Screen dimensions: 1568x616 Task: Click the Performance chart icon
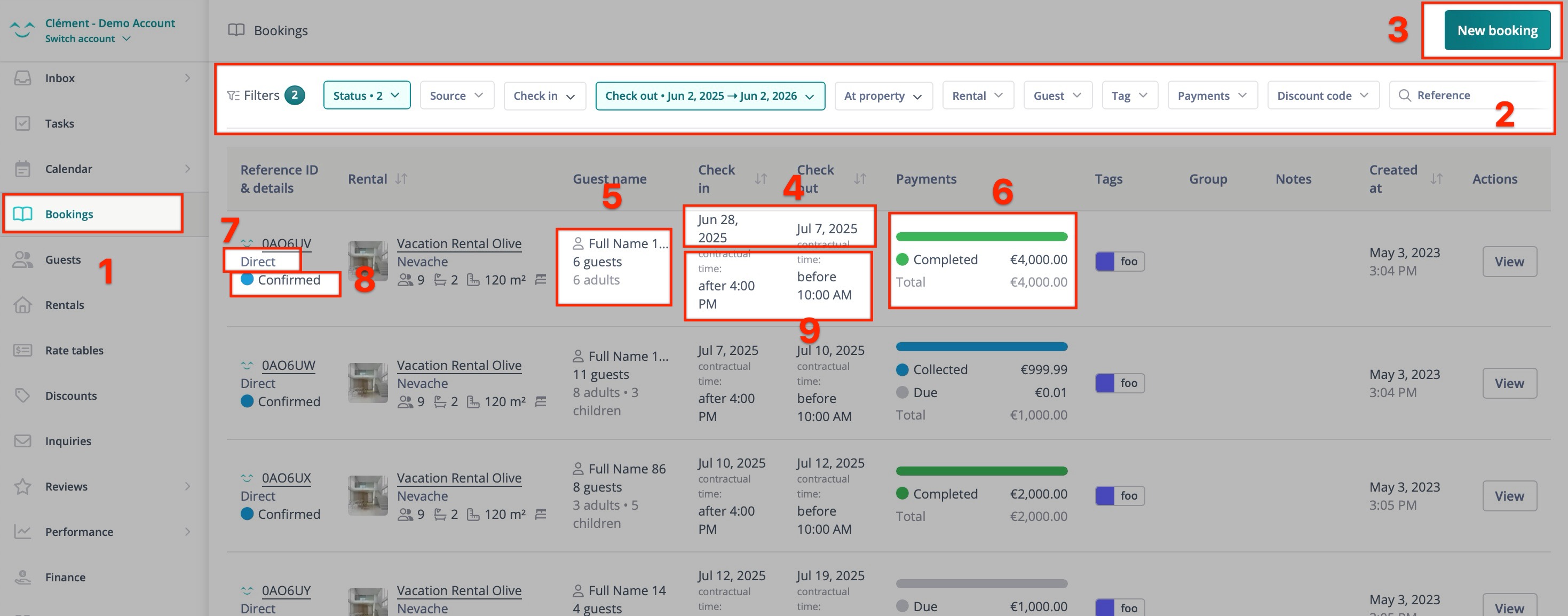[x=22, y=532]
